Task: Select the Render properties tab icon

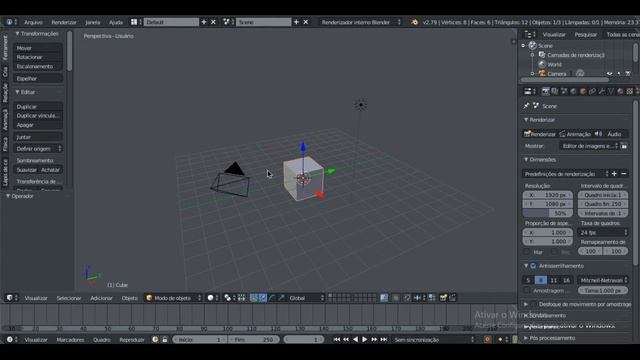Action: click(545, 91)
